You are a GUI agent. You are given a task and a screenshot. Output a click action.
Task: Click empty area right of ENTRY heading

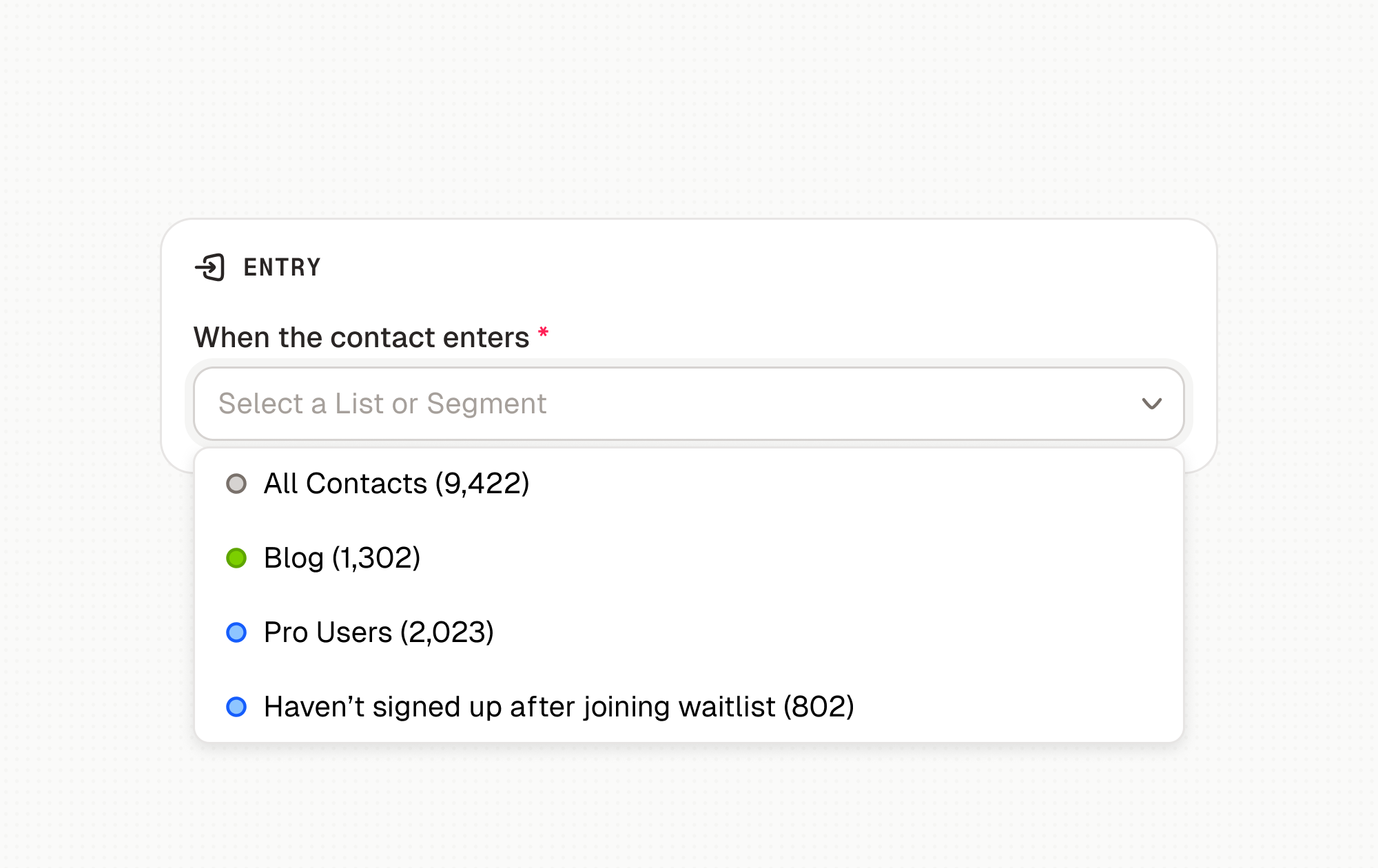pos(758,267)
